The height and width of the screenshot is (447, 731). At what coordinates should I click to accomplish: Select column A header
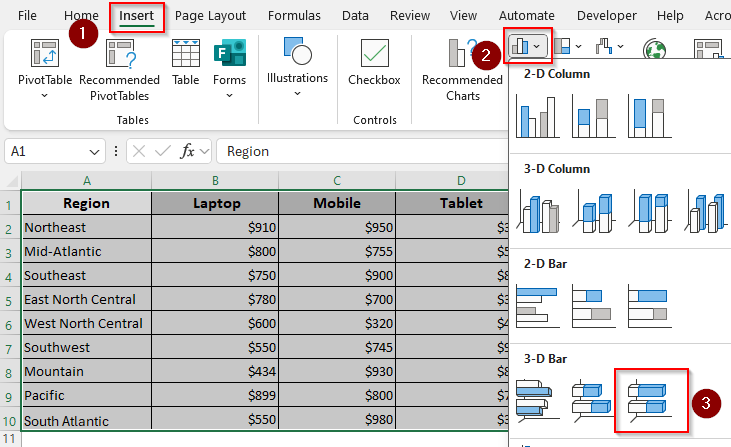pyautogui.click(x=87, y=181)
